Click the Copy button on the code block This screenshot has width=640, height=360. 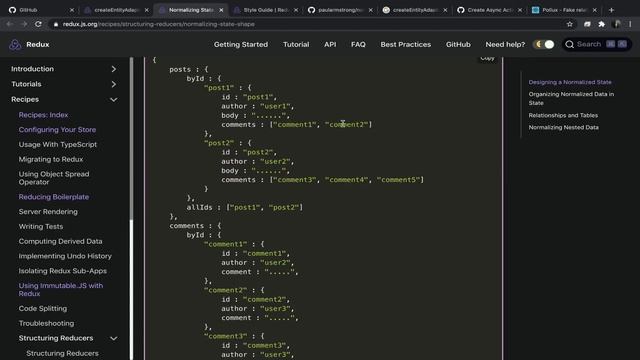pyautogui.click(x=487, y=58)
